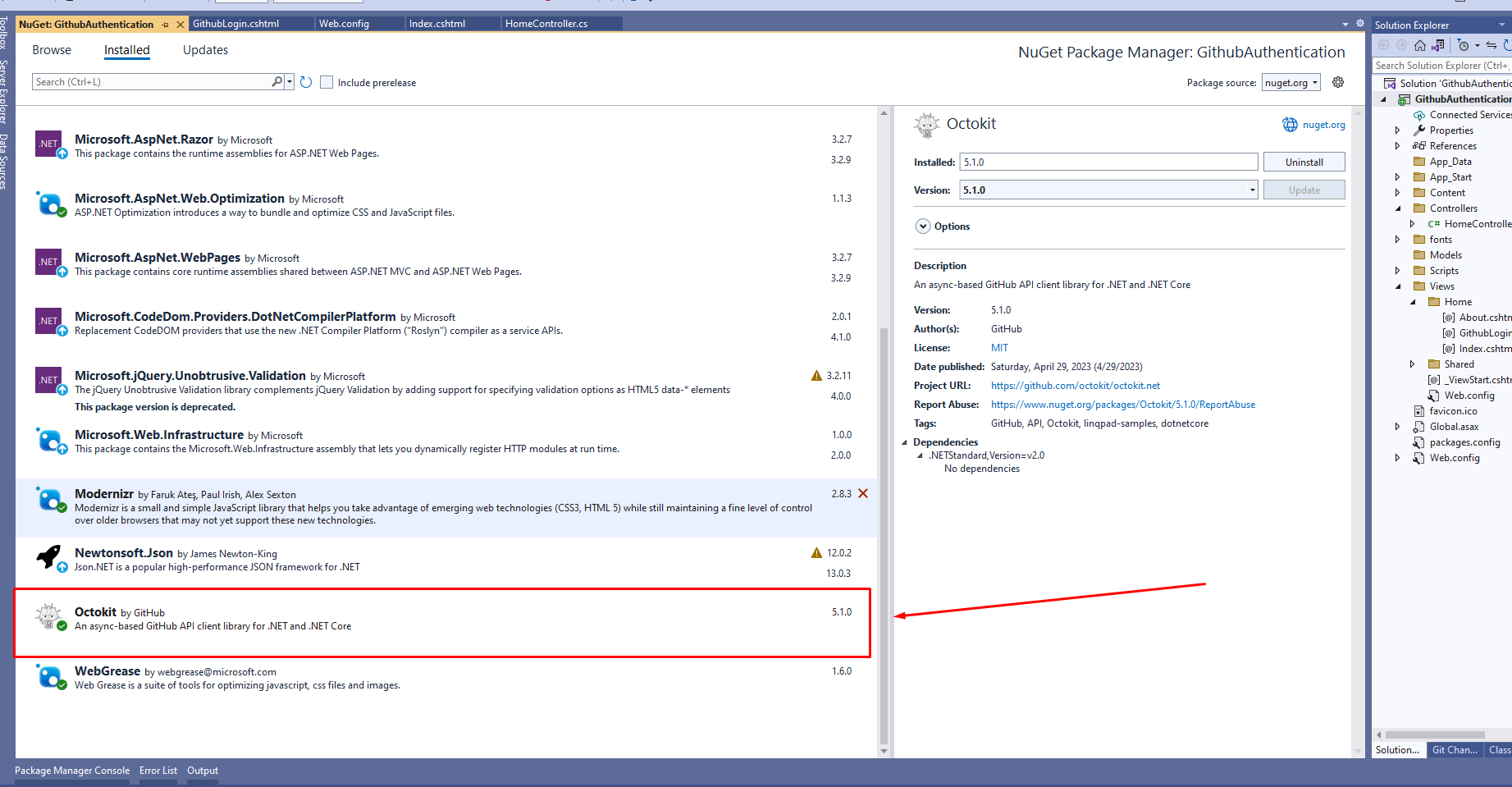Open the search box dropdown arrow
Screen dimensions: 1512x787
290,81
